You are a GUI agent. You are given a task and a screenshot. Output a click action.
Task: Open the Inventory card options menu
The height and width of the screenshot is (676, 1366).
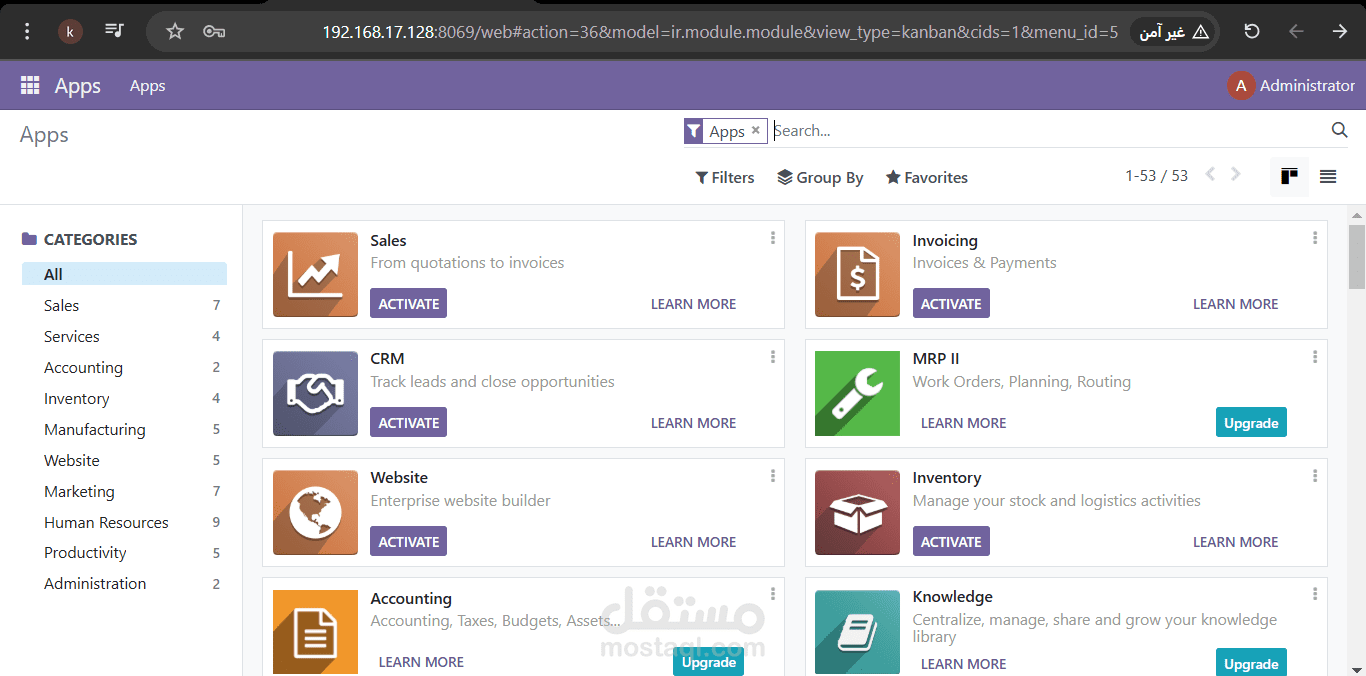click(x=1315, y=476)
